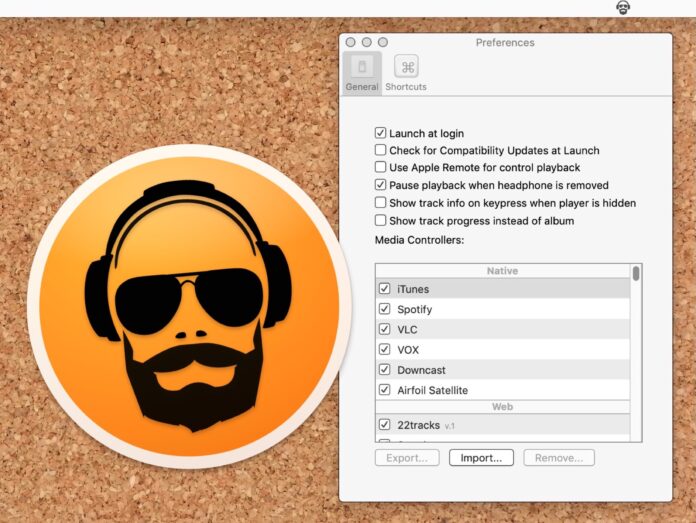Click the Import... button
The width and height of the screenshot is (696, 523).
pyautogui.click(x=481, y=458)
